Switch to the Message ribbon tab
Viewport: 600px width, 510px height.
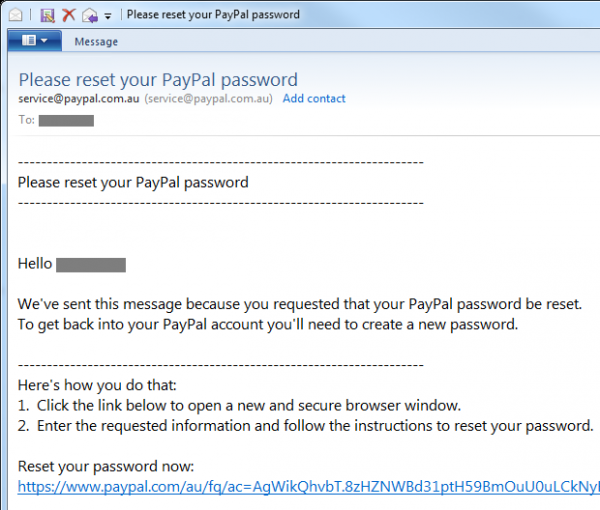[x=96, y=42]
